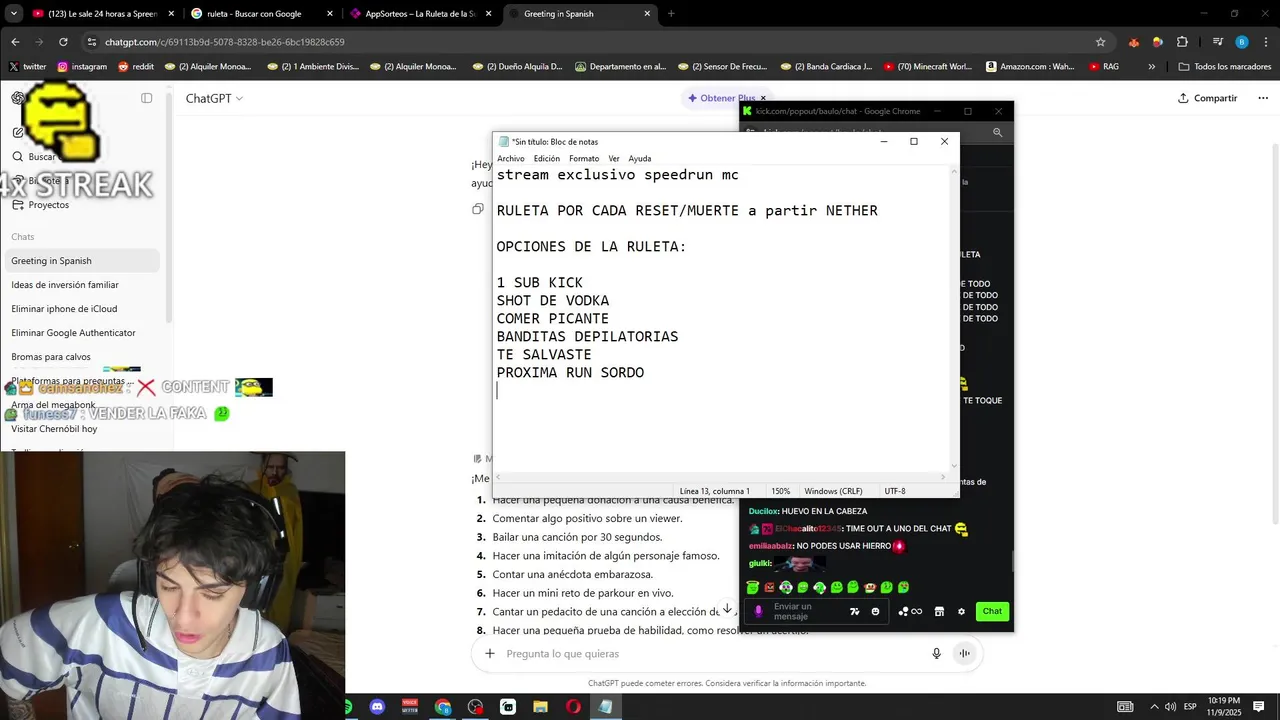The width and height of the screenshot is (1280, 720).
Task: Open the Chrome extensions puzzle icon
Action: tap(1182, 42)
